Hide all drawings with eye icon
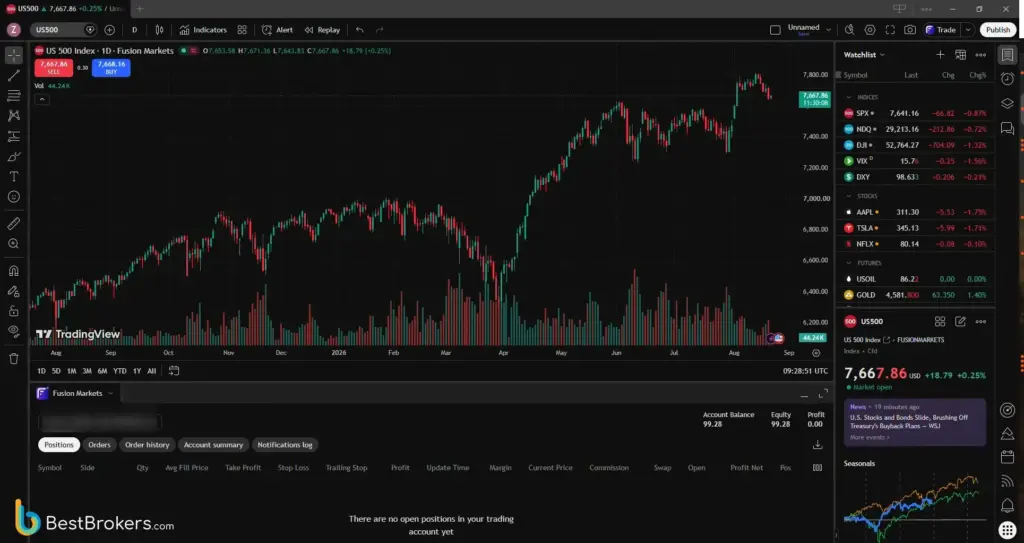This screenshot has height=543, width=1024. (14, 331)
